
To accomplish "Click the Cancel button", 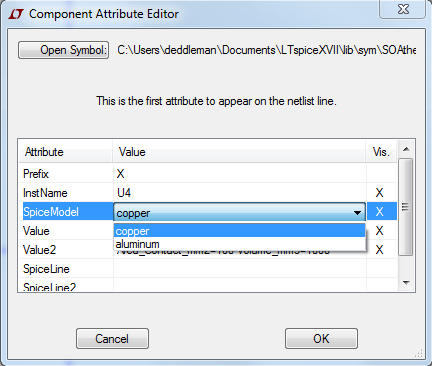I will [x=112, y=339].
